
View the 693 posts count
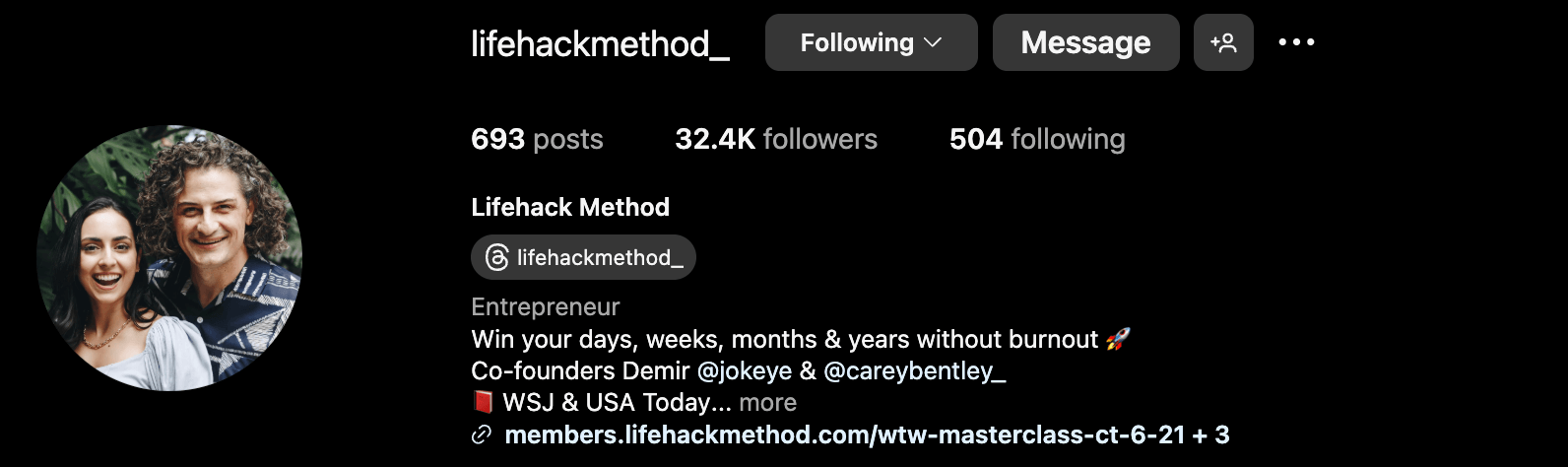coord(537,139)
